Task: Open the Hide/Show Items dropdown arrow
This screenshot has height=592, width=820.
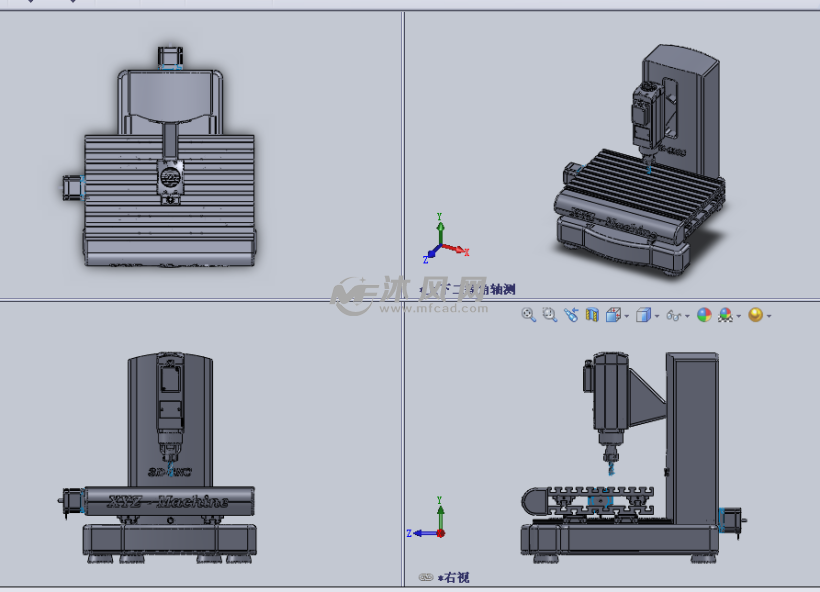Action: coord(687,316)
